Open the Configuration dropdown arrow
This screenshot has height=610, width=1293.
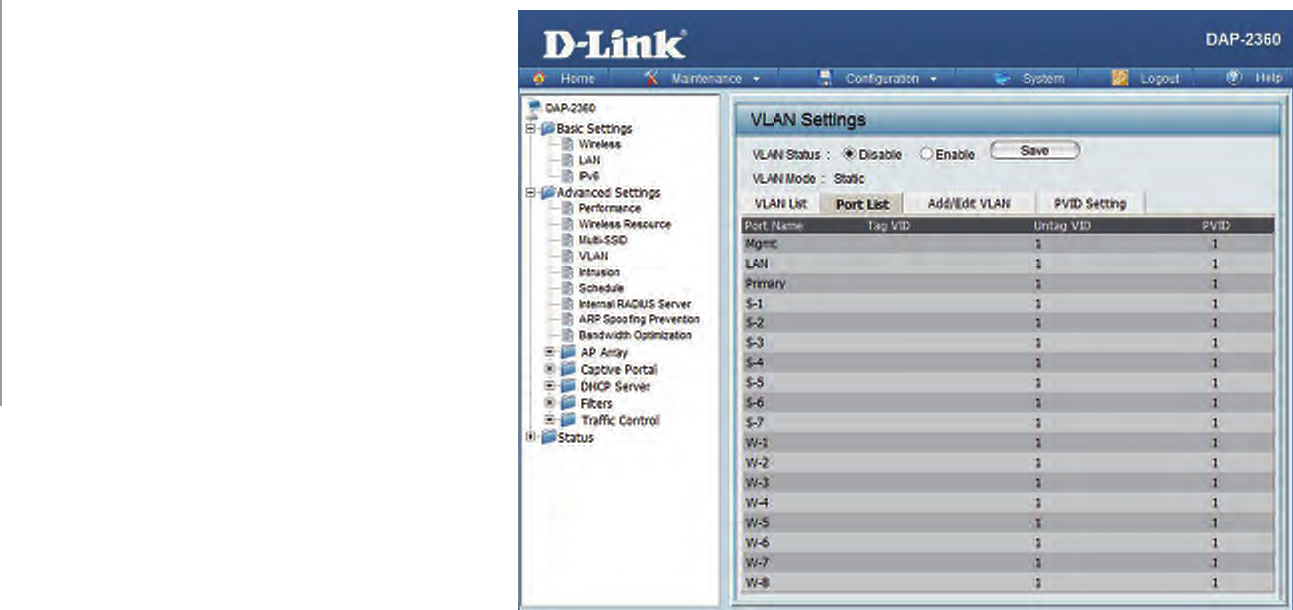click(x=933, y=79)
